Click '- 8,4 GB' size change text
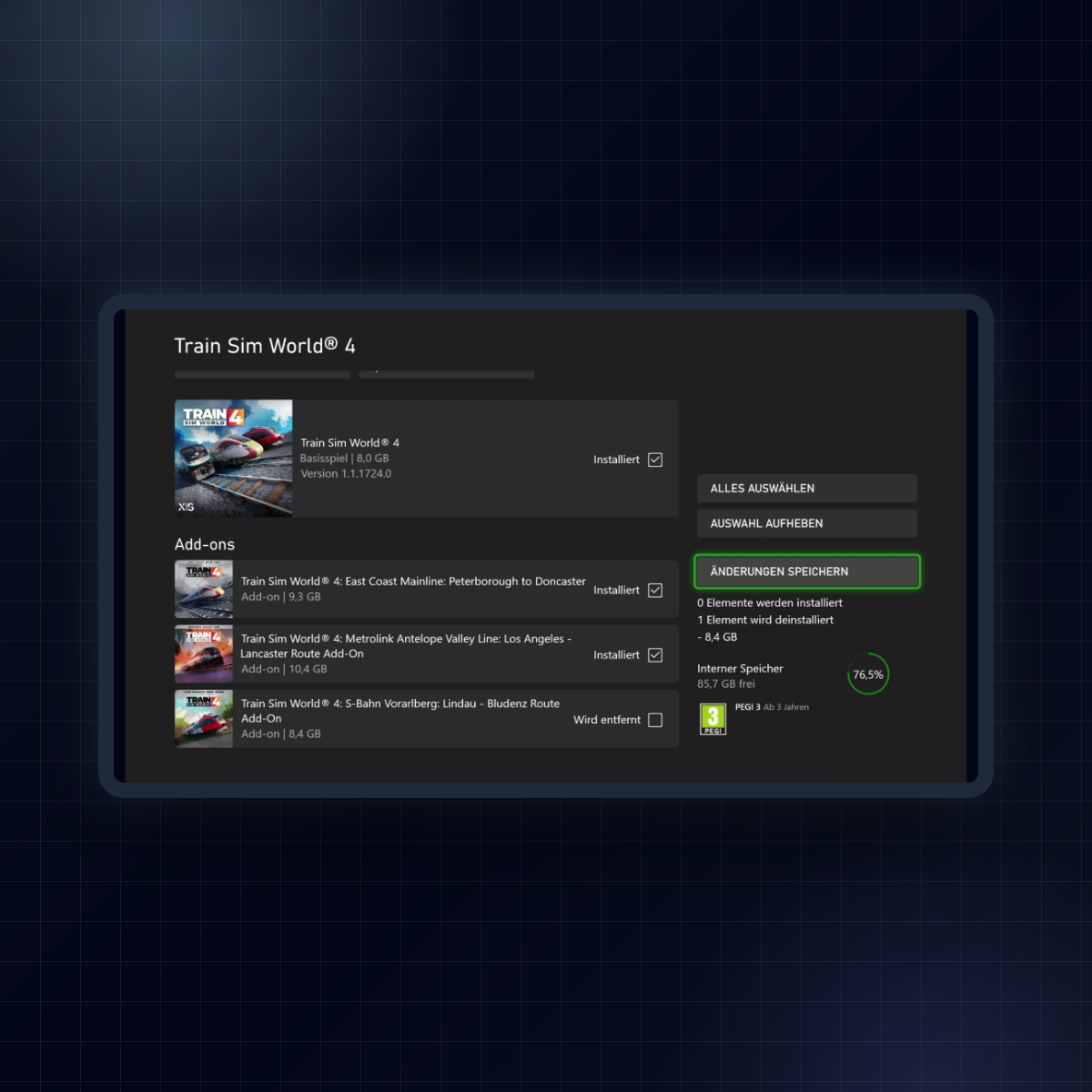The height and width of the screenshot is (1092, 1092). (x=717, y=637)
